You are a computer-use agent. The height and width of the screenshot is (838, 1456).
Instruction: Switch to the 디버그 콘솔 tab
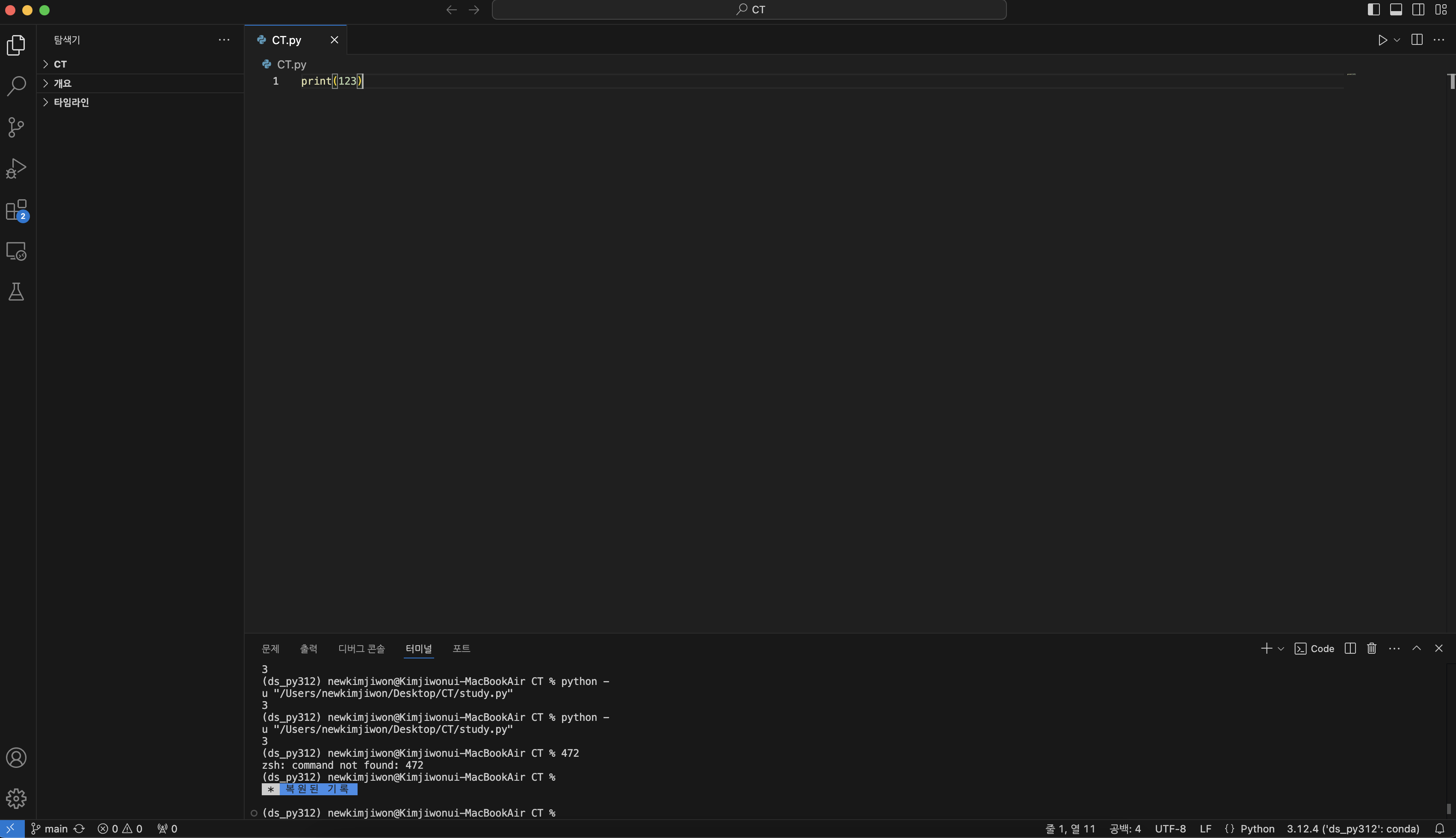pyautogui.click(x=361, y=649)
